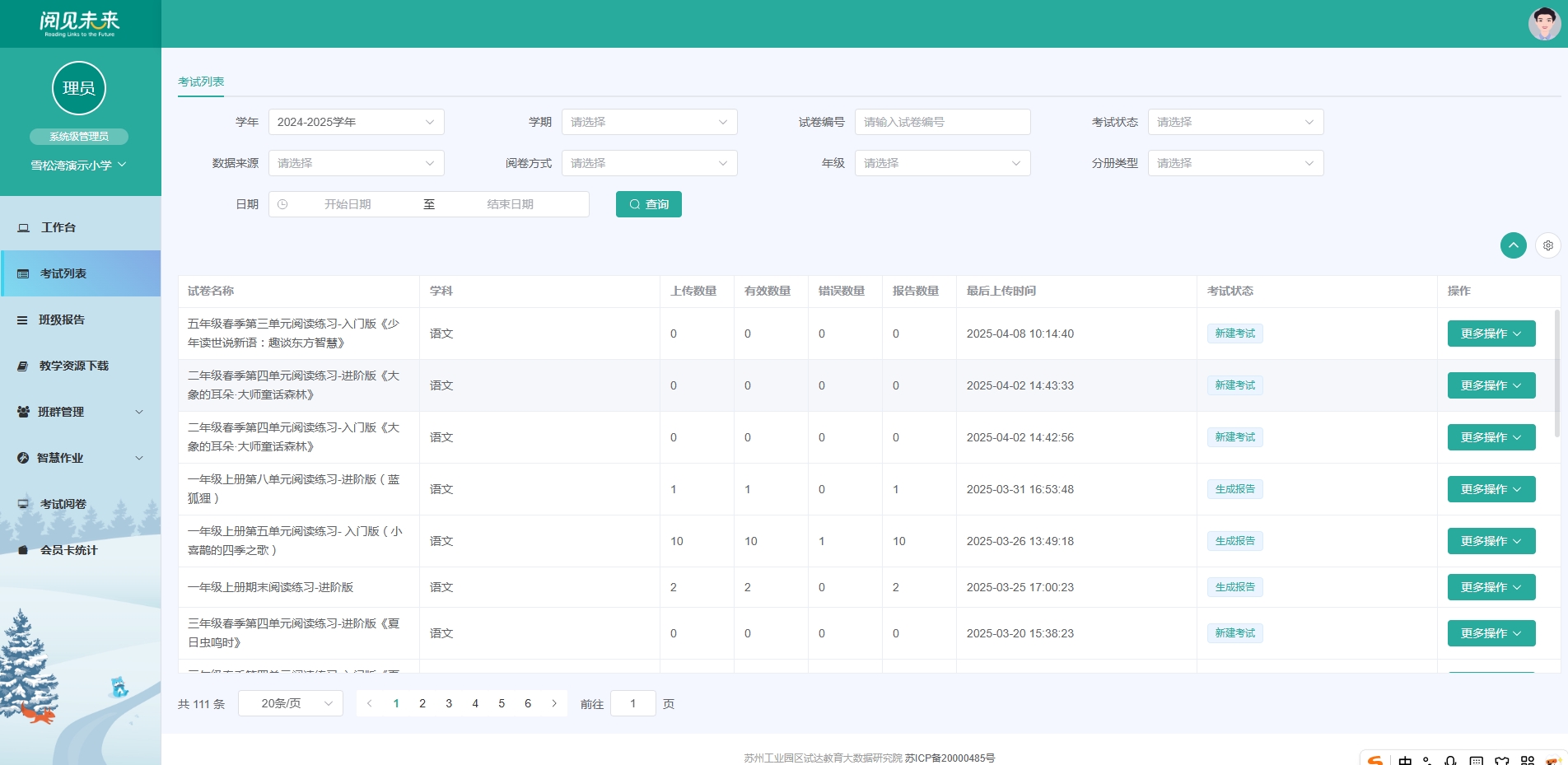Click the 工作台 workbench sidebar icon

[24, 228]
